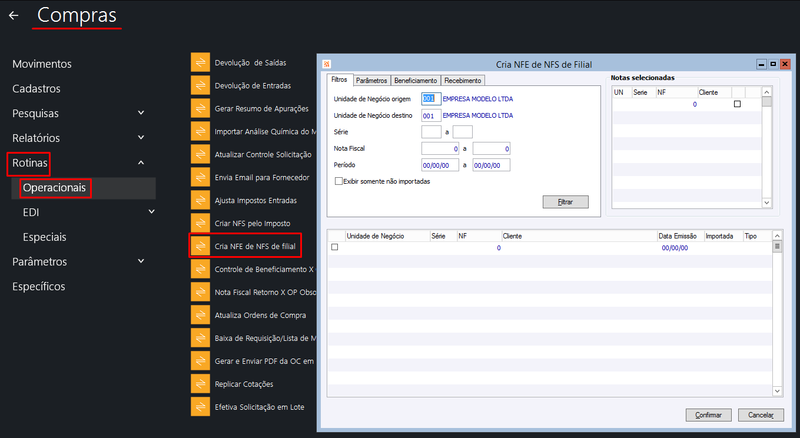
Task: Expand the Parâmetros menu chevron
Action: [141, 261]
